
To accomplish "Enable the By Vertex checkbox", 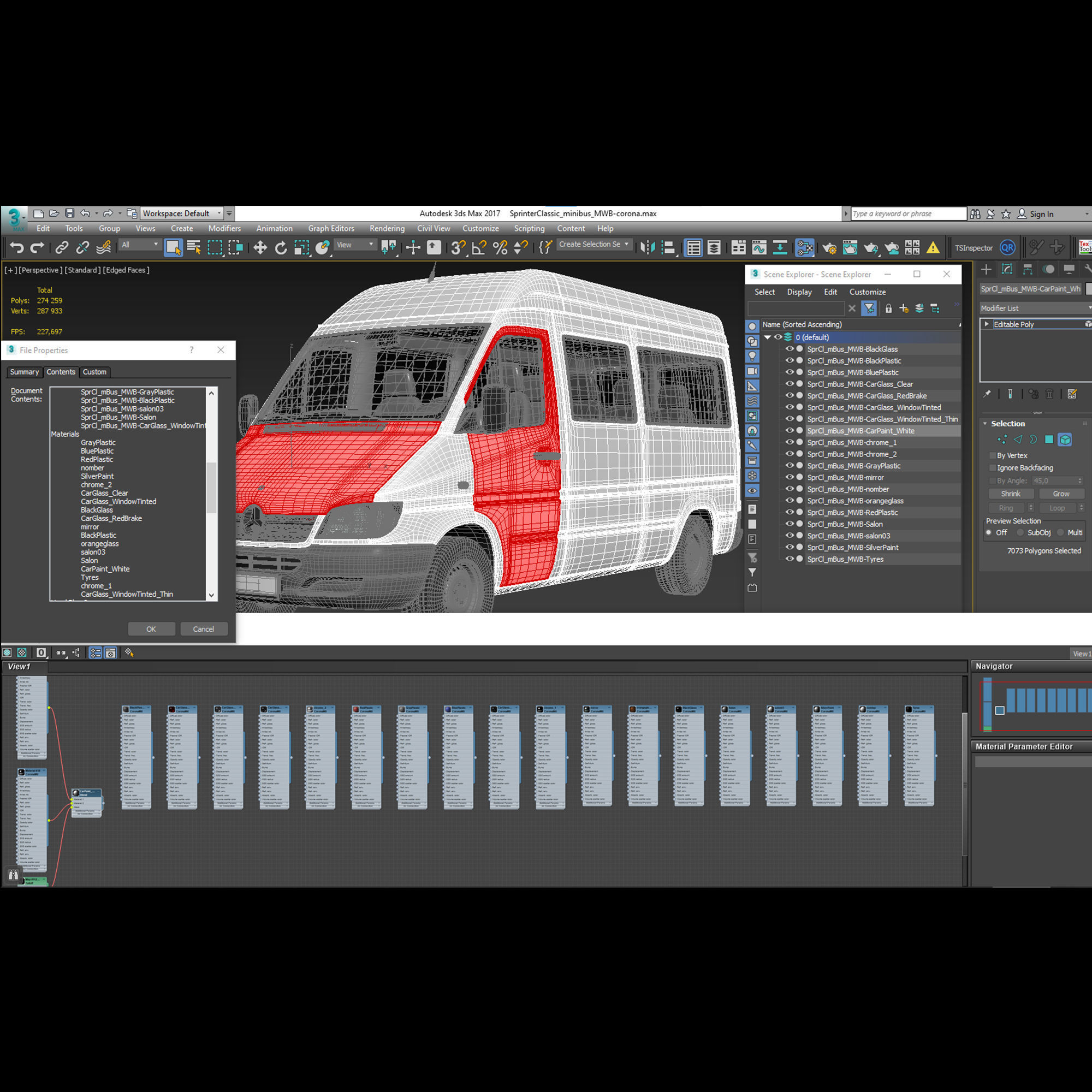I will (x=993, y=455).
